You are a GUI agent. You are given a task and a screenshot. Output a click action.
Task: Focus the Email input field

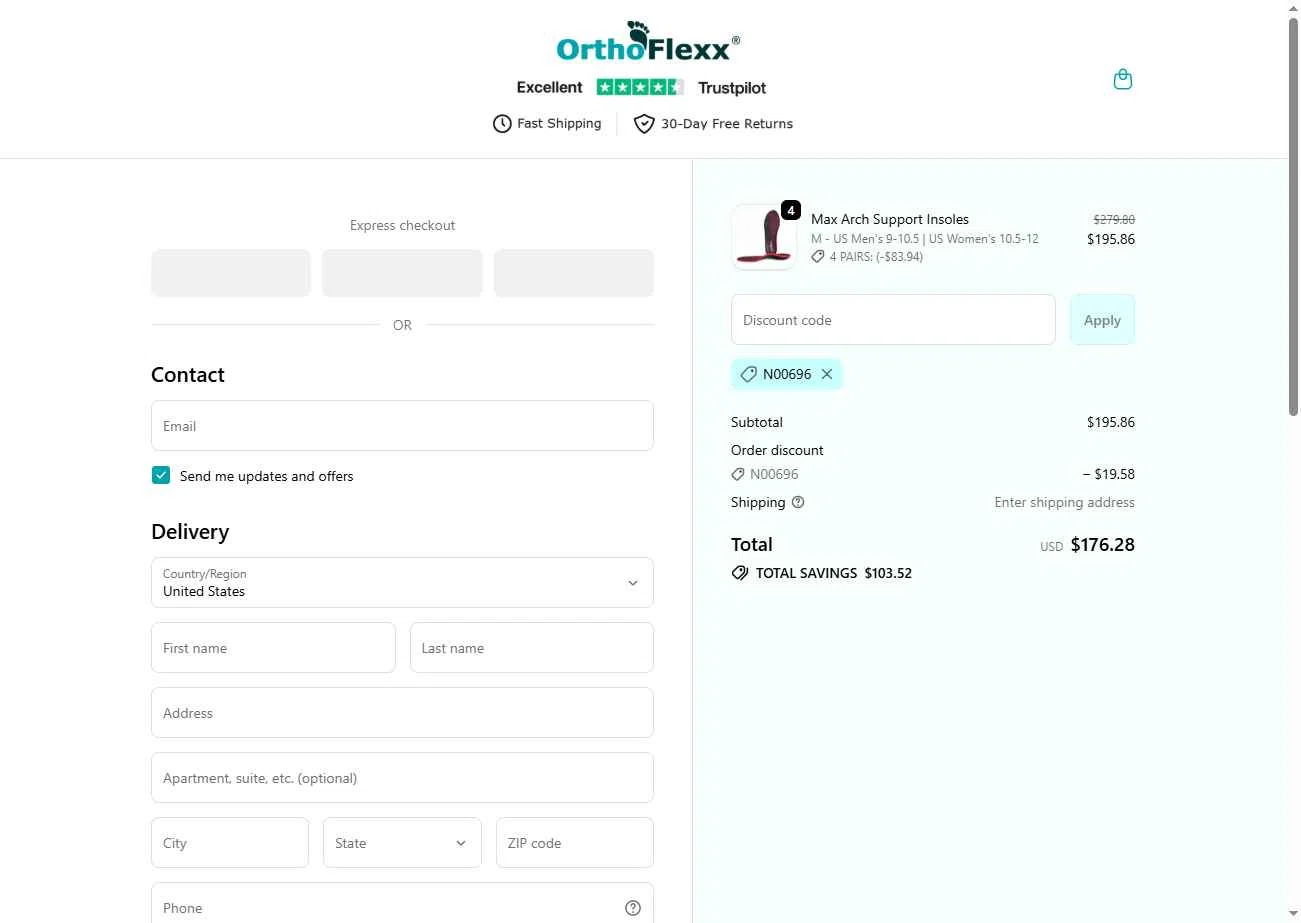point(402,426)
